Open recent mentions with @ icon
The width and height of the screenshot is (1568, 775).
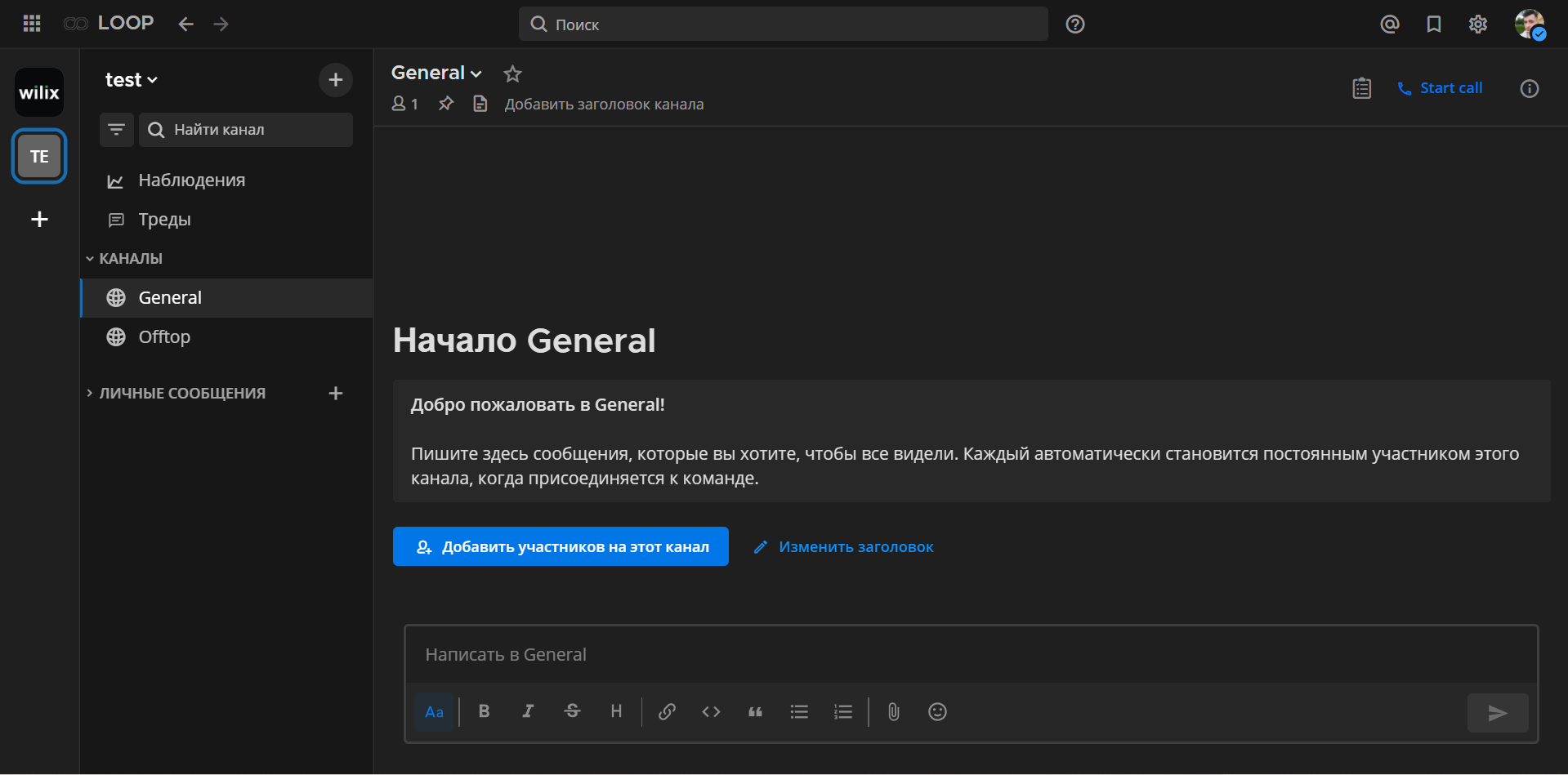pyautogui.click(x=1389, y=24)
